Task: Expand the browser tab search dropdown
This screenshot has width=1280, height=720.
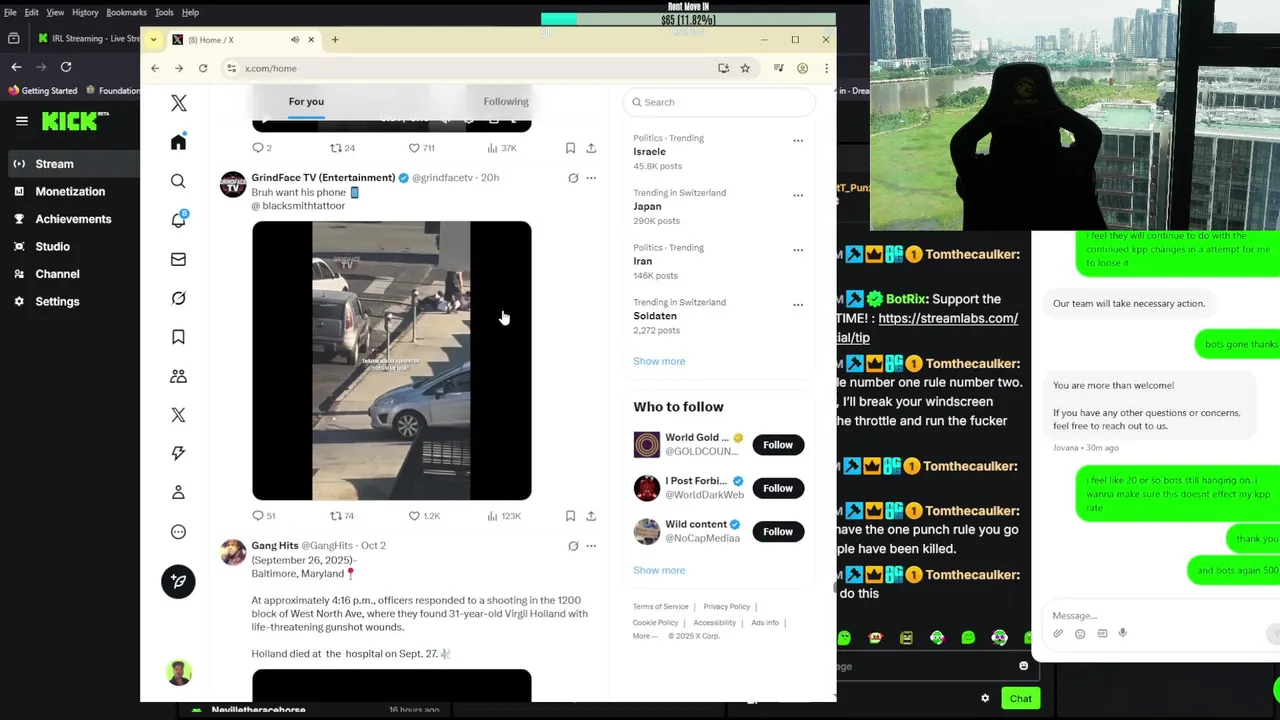Action: [153, 40]
